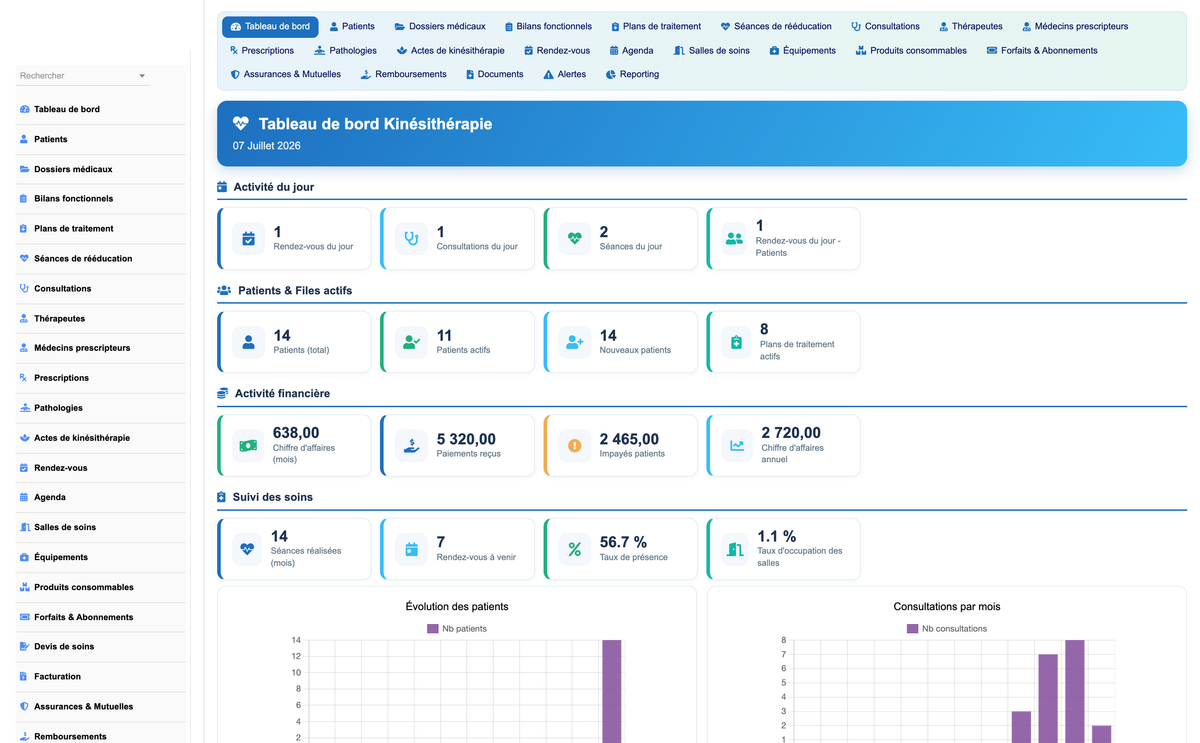Open Équipements in the sidebar
The width and height of the screenshot is (1200, 743).
[x=101, y=557]
